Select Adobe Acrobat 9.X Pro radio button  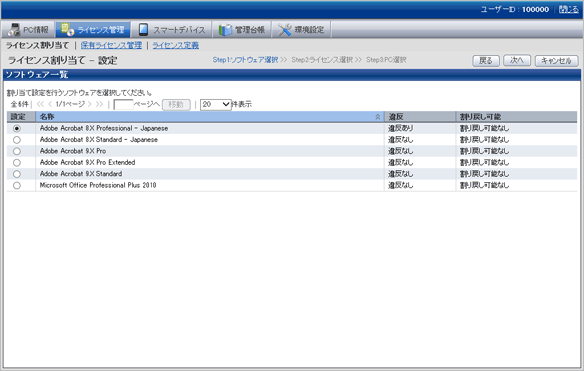click(17, 151)
